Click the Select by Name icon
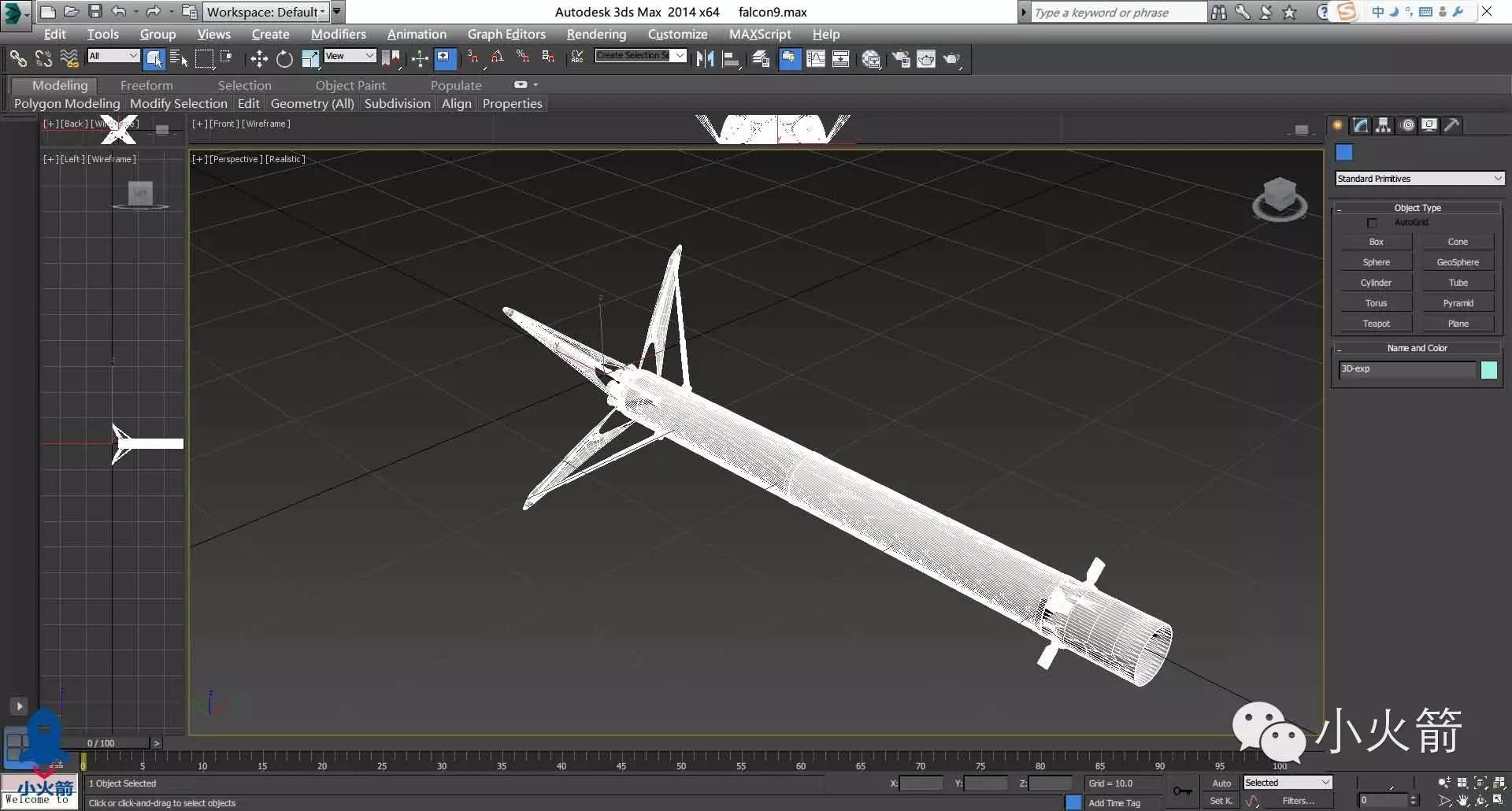Viewport: 1512px width, 811px height. pos(179,59)
